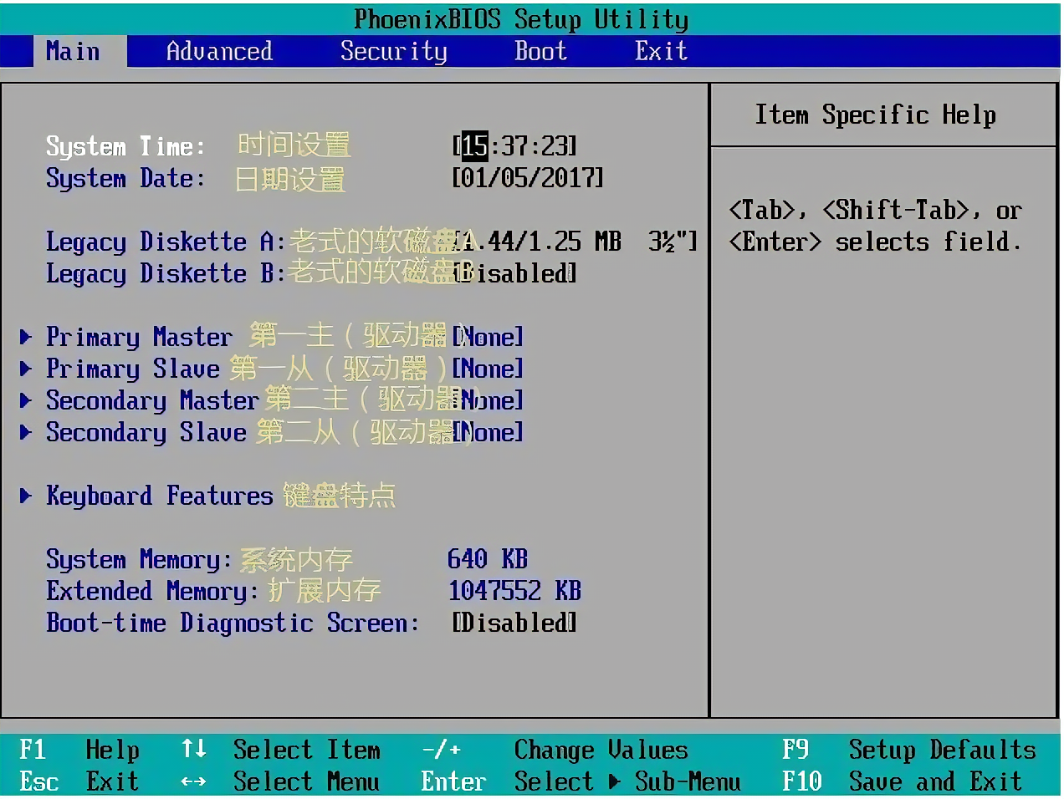Click the F10 Save and Exit hint

click(x=902, y=781)
